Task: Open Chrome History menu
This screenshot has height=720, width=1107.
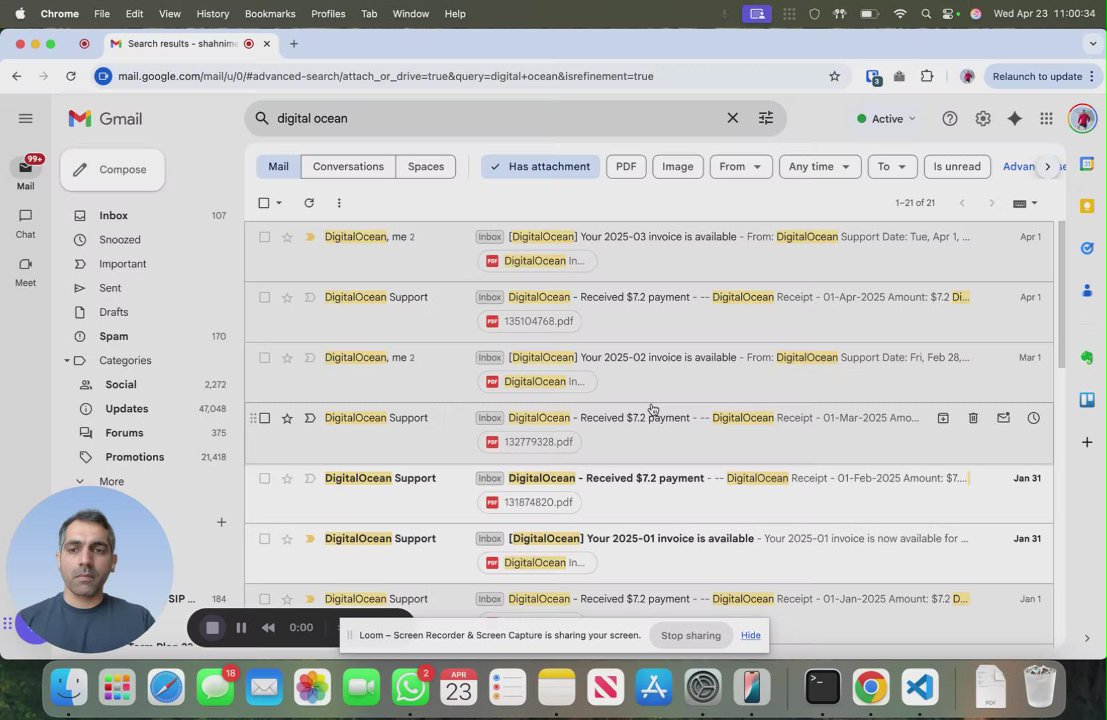Action: coord(213,13)
